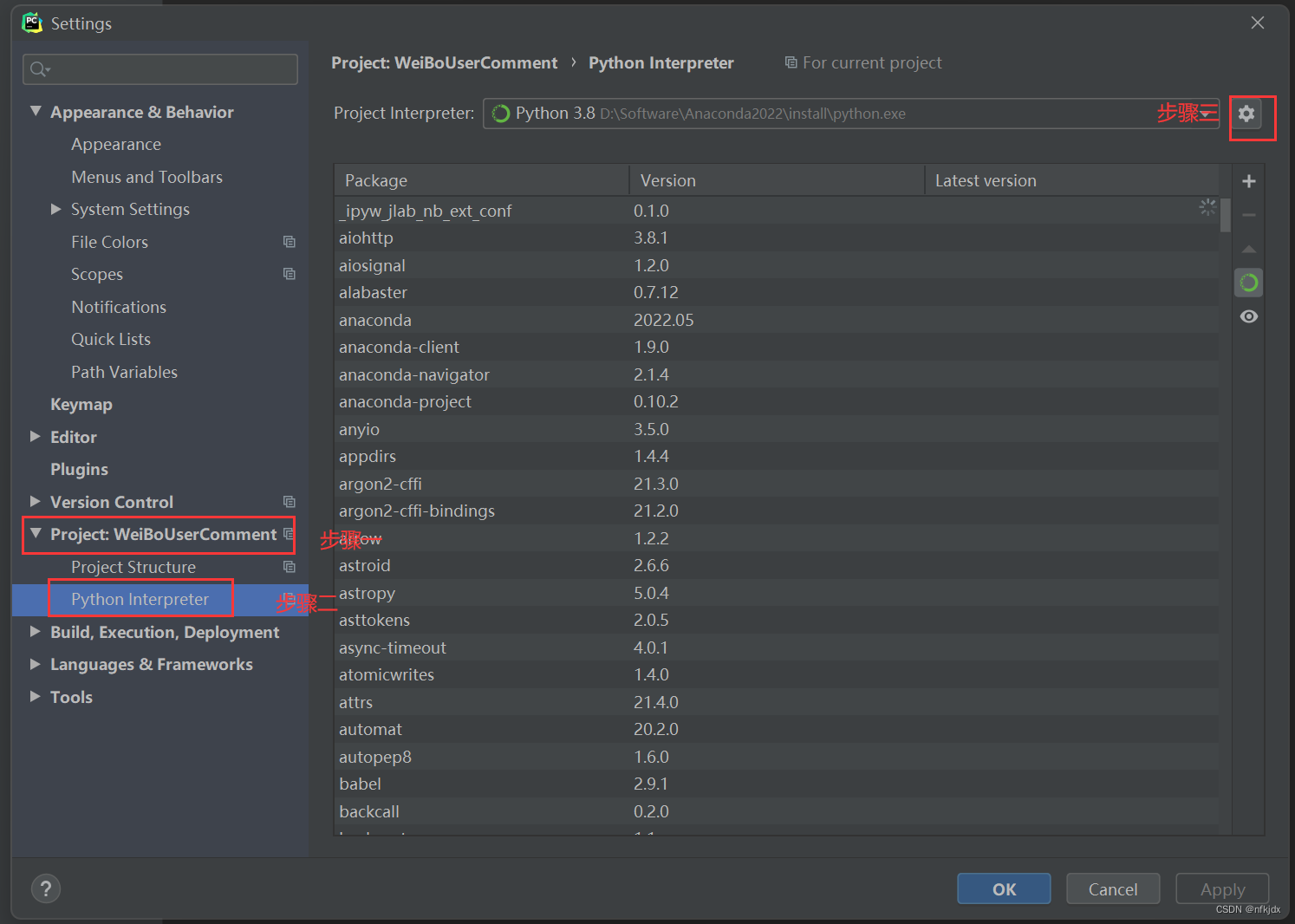The image size is (1295, 924).
Task: Expand Build, Execution, Deployment section
Action: tap(36, 631)
